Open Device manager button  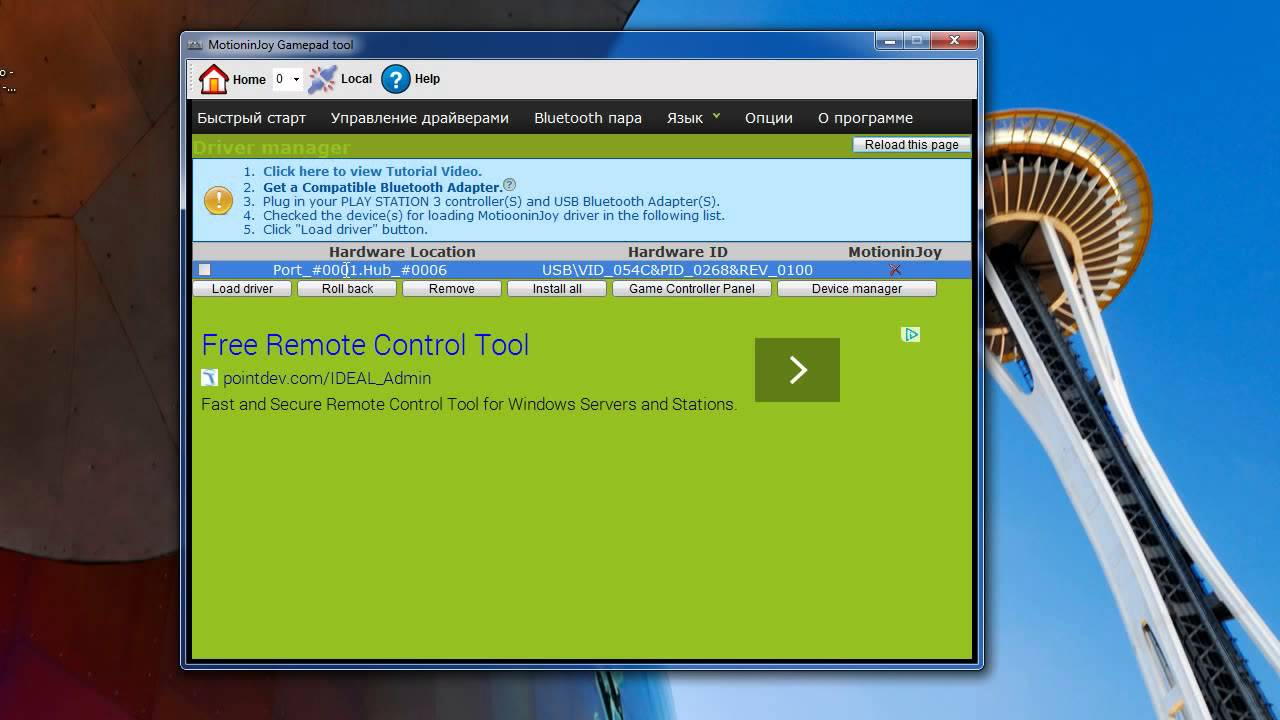coord(857,289)
